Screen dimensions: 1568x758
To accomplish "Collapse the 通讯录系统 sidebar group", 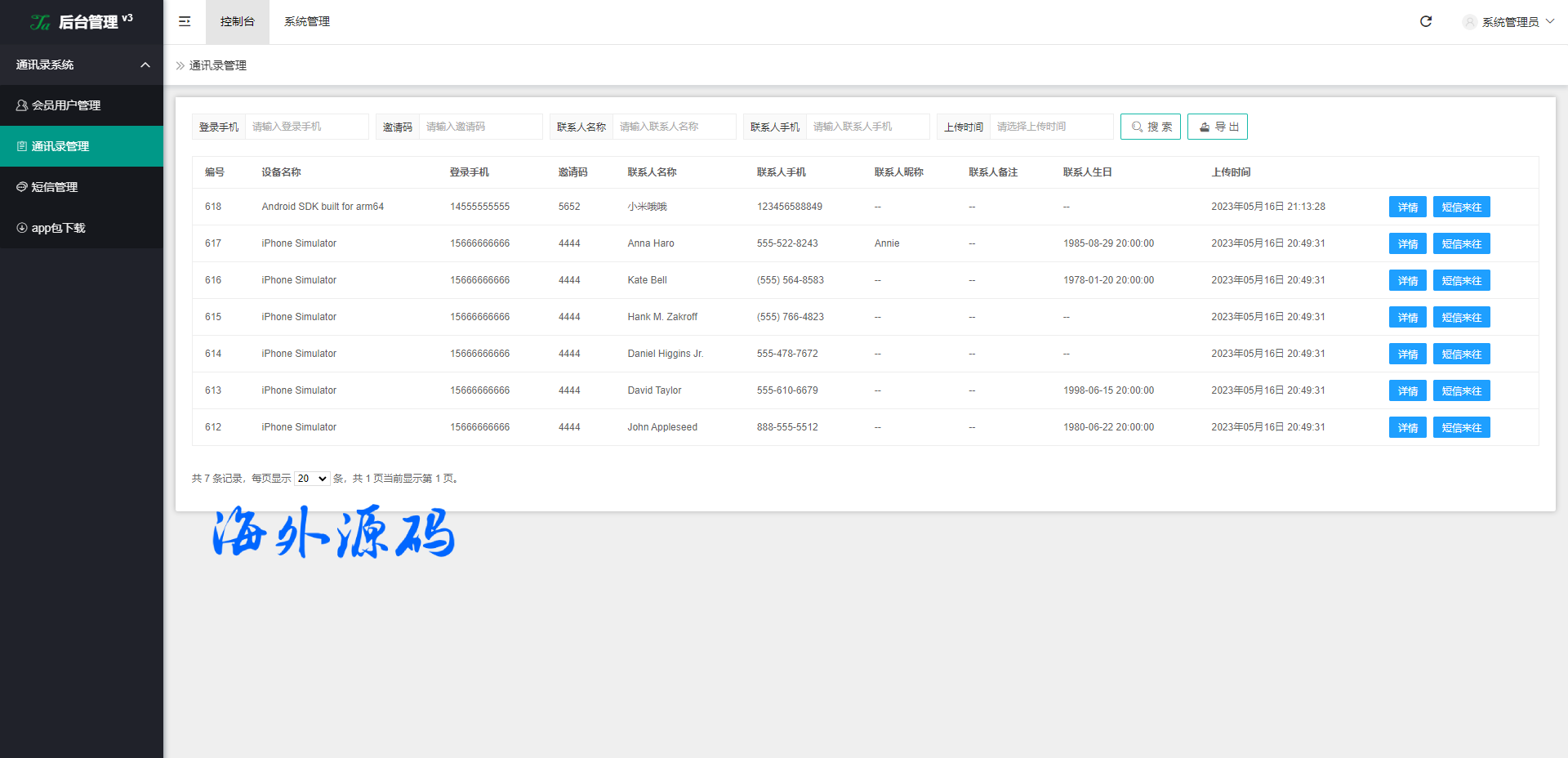I will (145, 65).
